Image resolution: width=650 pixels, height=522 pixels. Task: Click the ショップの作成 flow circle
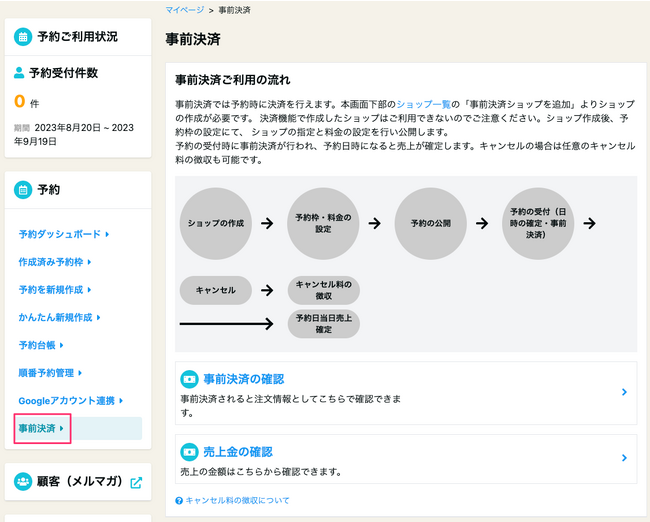[216, 223]
